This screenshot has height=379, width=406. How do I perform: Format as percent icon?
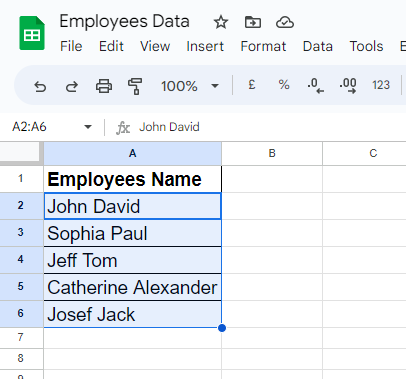(284, 85)
